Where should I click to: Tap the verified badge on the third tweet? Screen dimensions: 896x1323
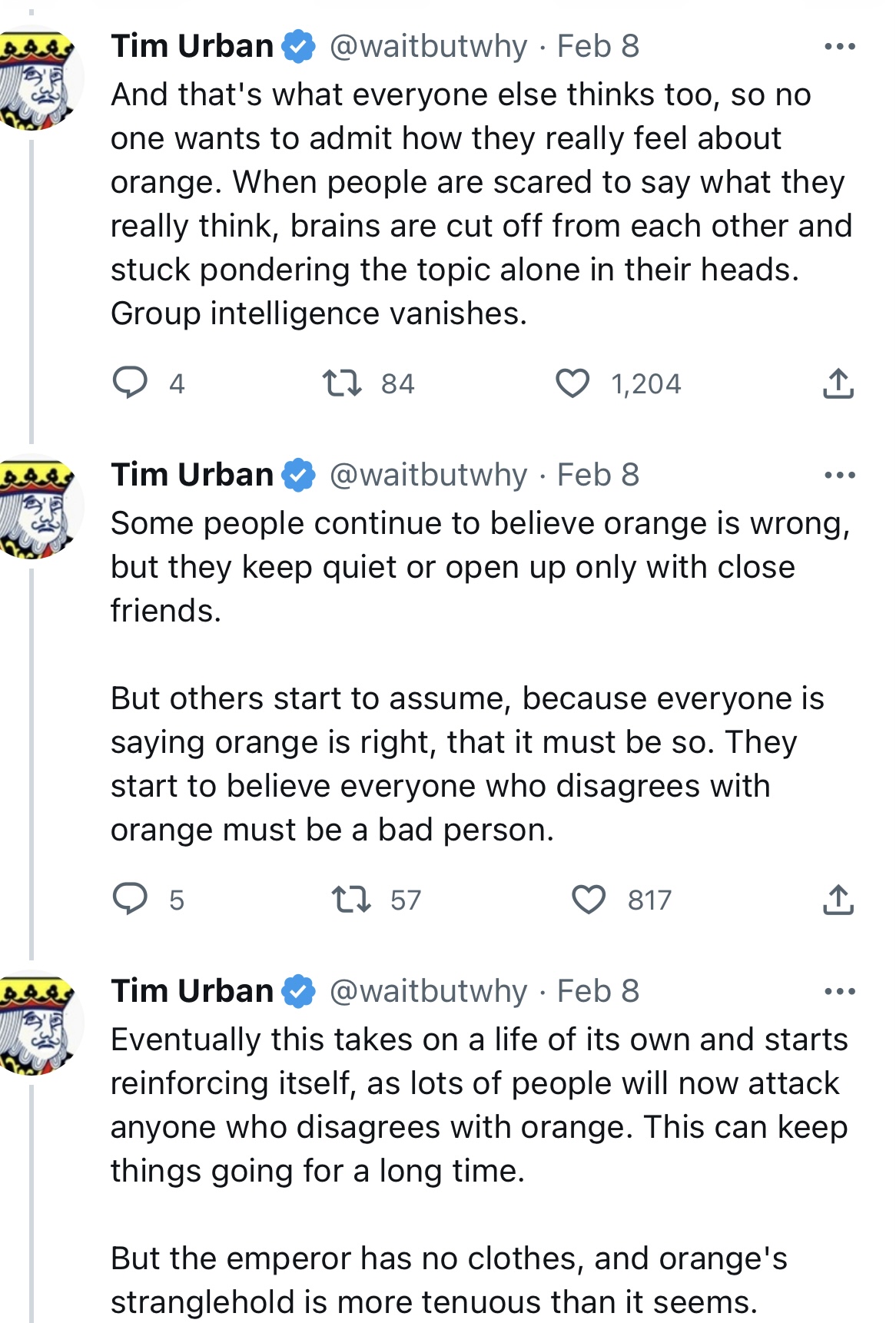299,992
